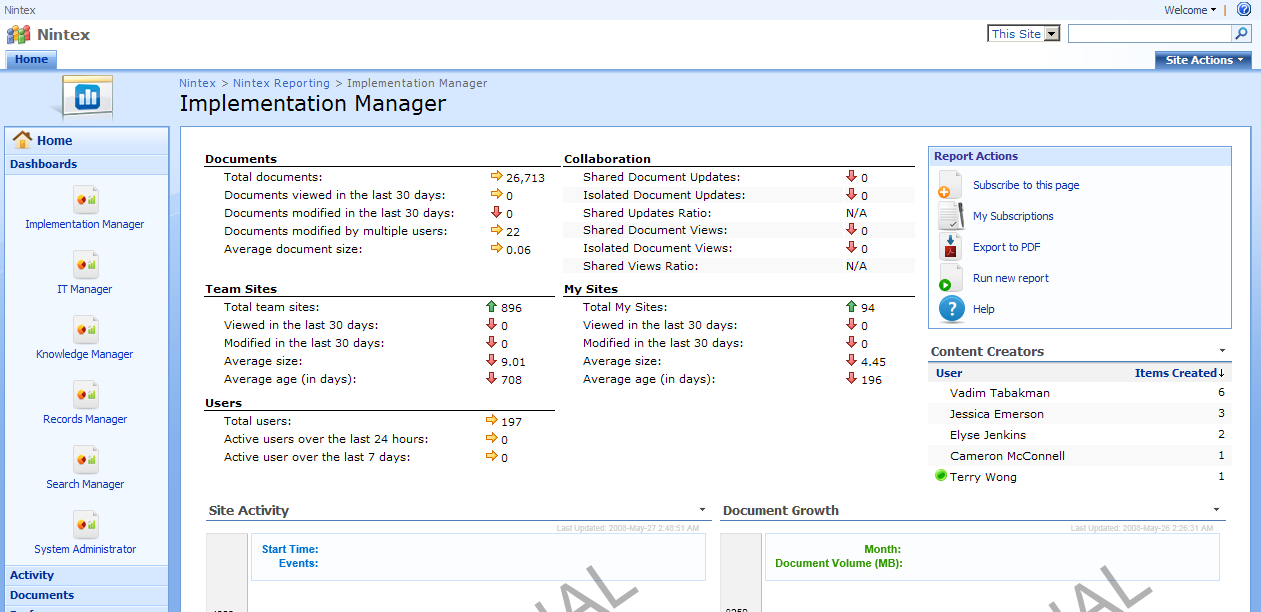Expand the Activity section in sidebar
1261x612 pixels.
[x=32, y=575]
